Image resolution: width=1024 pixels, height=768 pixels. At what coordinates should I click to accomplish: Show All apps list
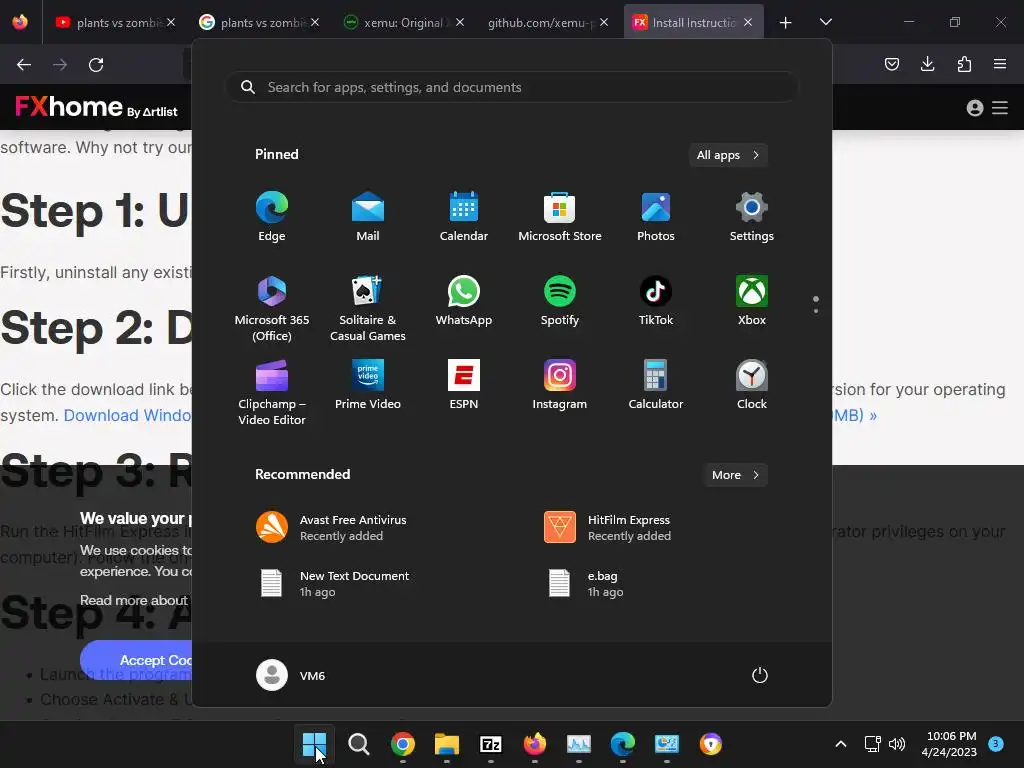tap(728, 155)
